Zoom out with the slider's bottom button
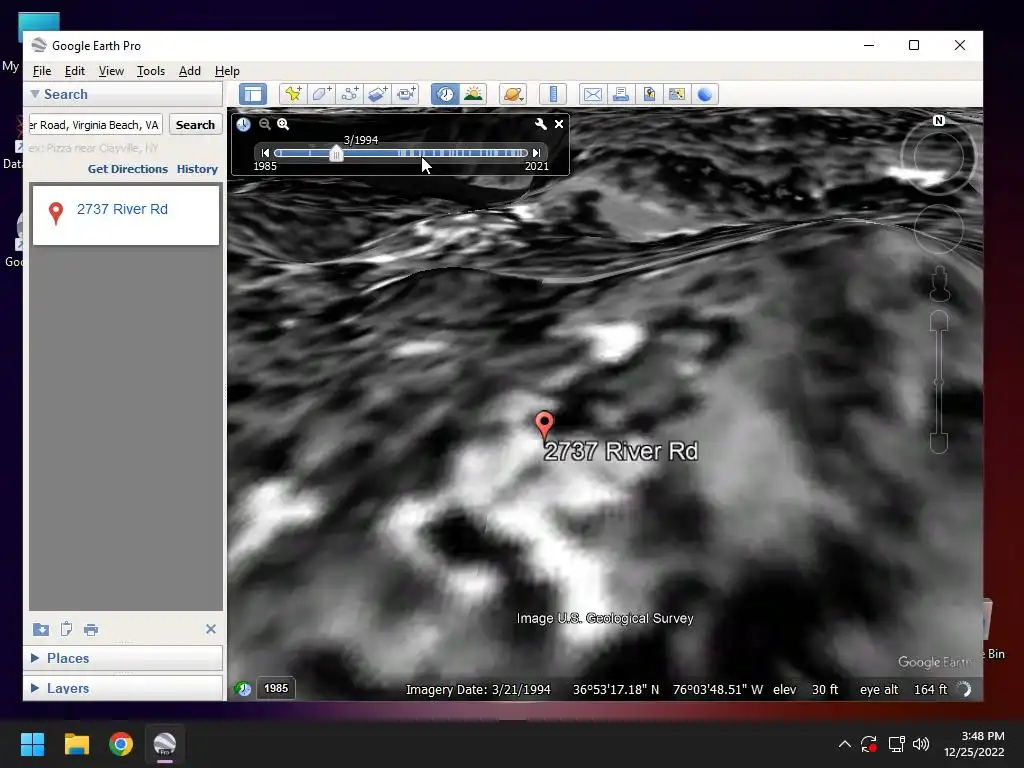Image resolution: width=1024 pixels, height=768 pixels. (938, 443)
